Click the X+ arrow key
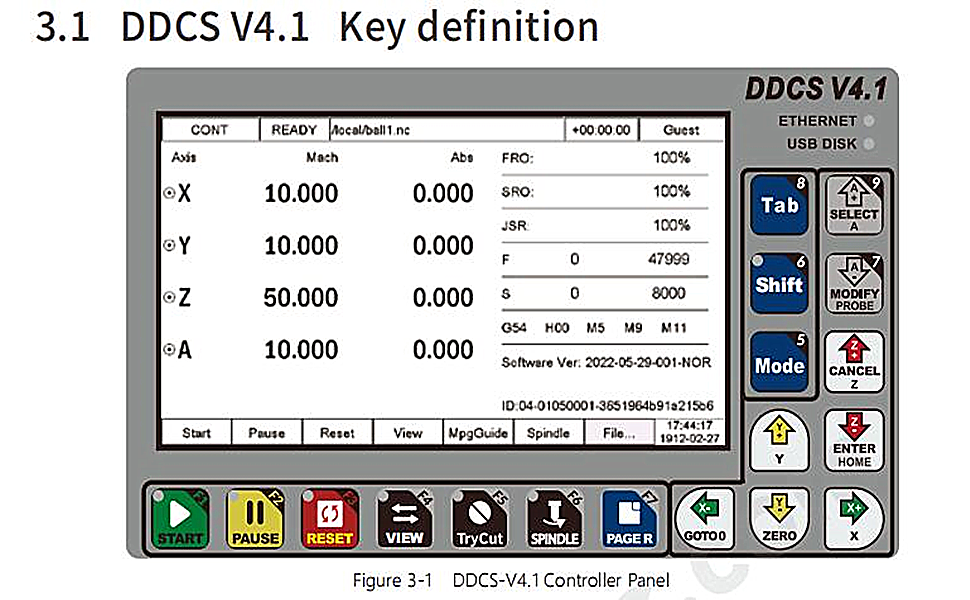 854,518
